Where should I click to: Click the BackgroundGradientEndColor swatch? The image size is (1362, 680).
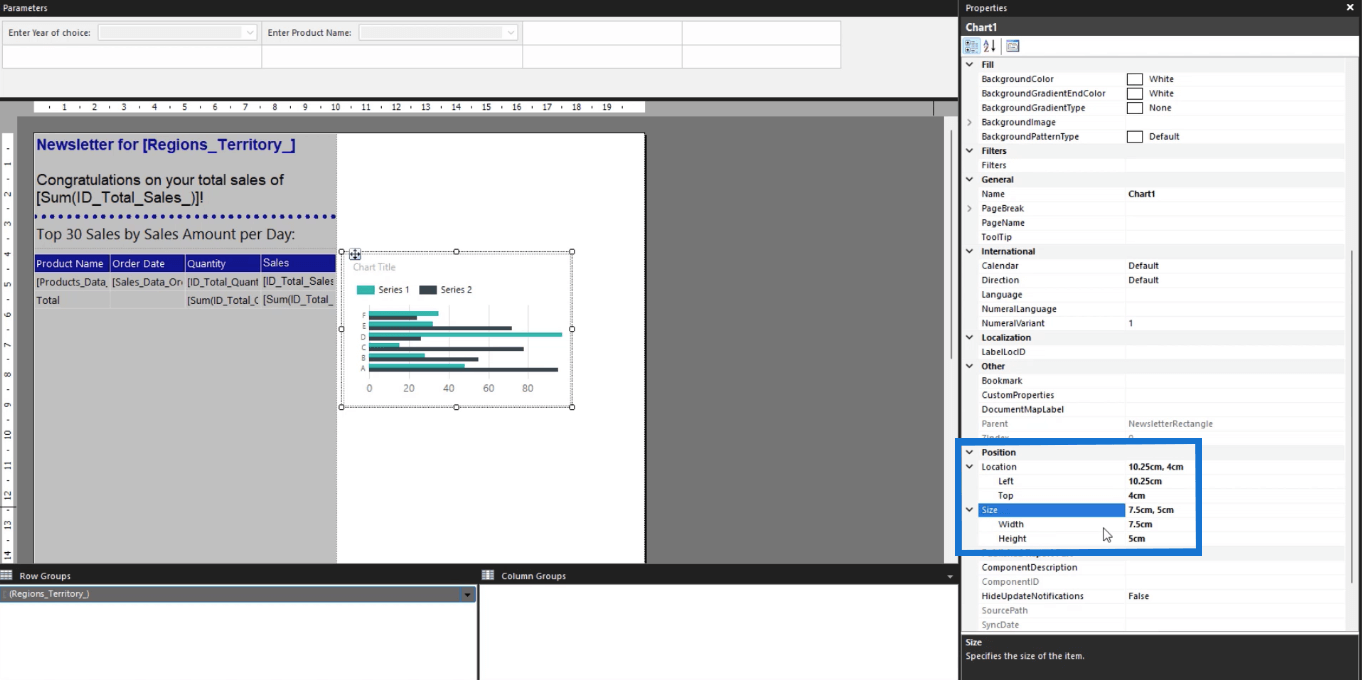pos(1135,94)
